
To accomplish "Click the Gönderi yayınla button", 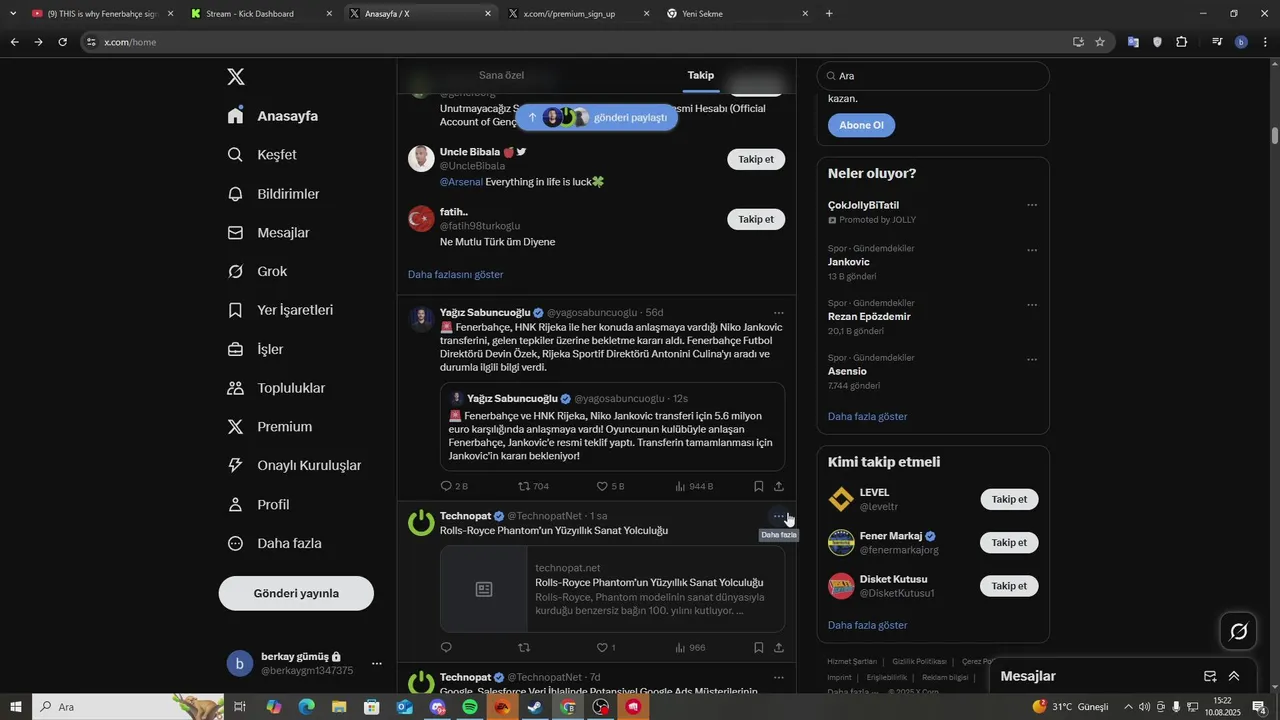I will [296, 593].
